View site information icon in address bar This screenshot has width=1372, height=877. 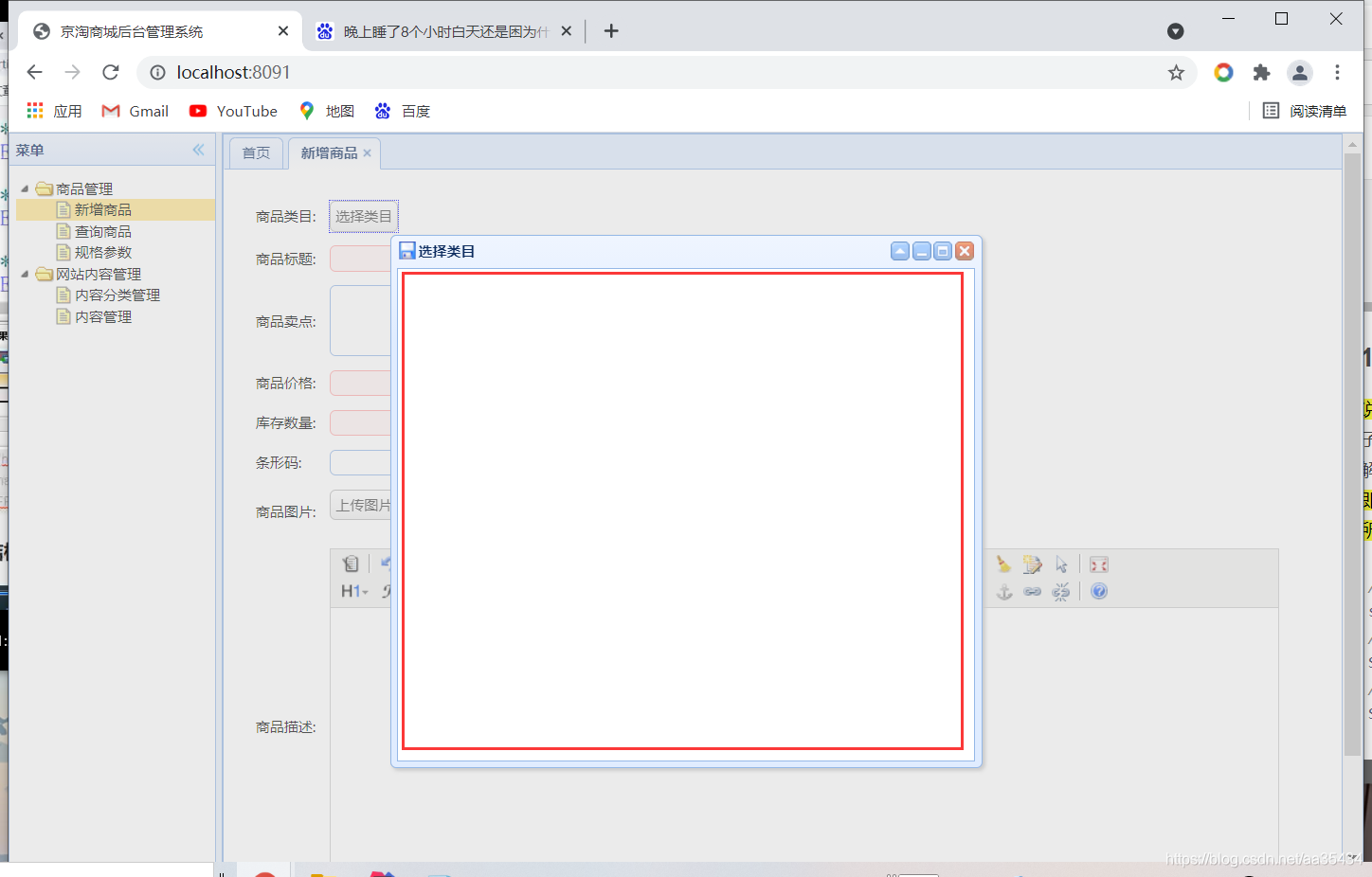point(157,72)
